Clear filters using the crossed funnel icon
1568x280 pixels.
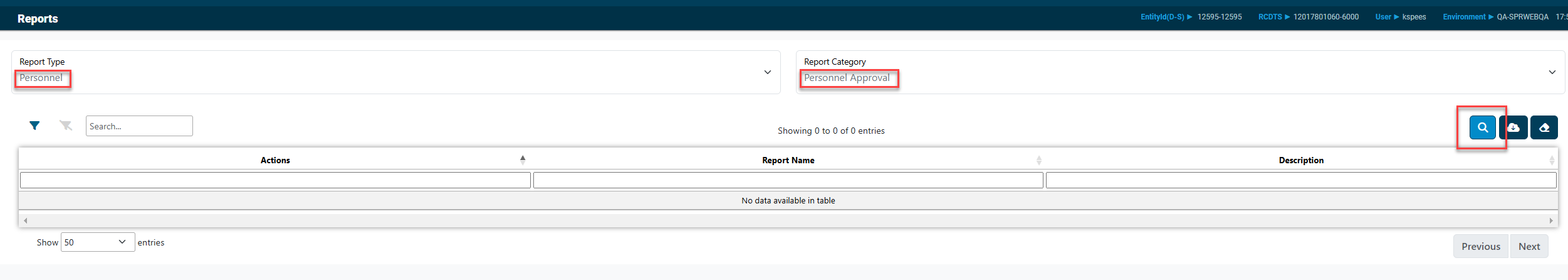click(x=66, y=126)
